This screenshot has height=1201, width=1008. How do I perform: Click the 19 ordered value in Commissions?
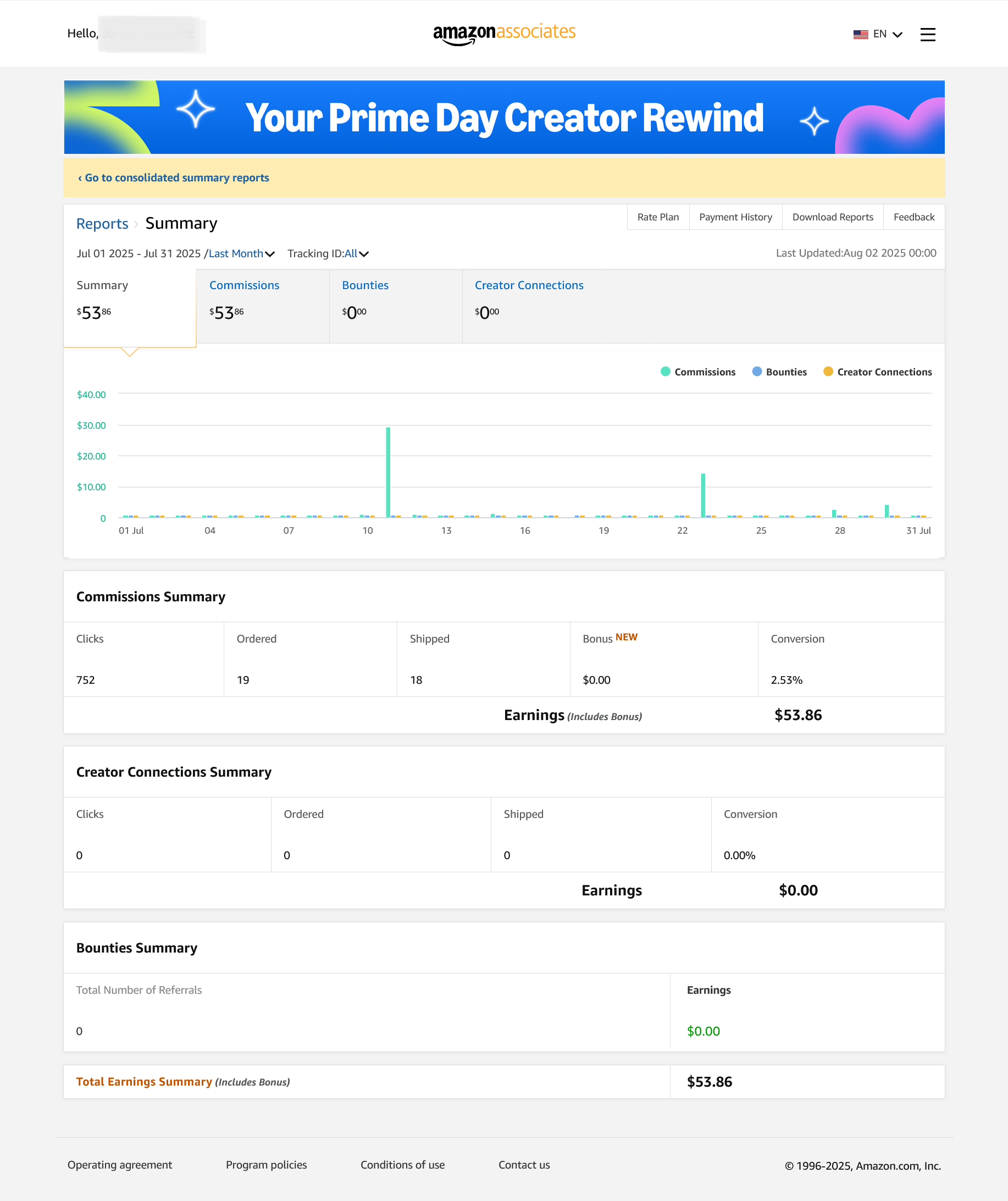[243, 680]
